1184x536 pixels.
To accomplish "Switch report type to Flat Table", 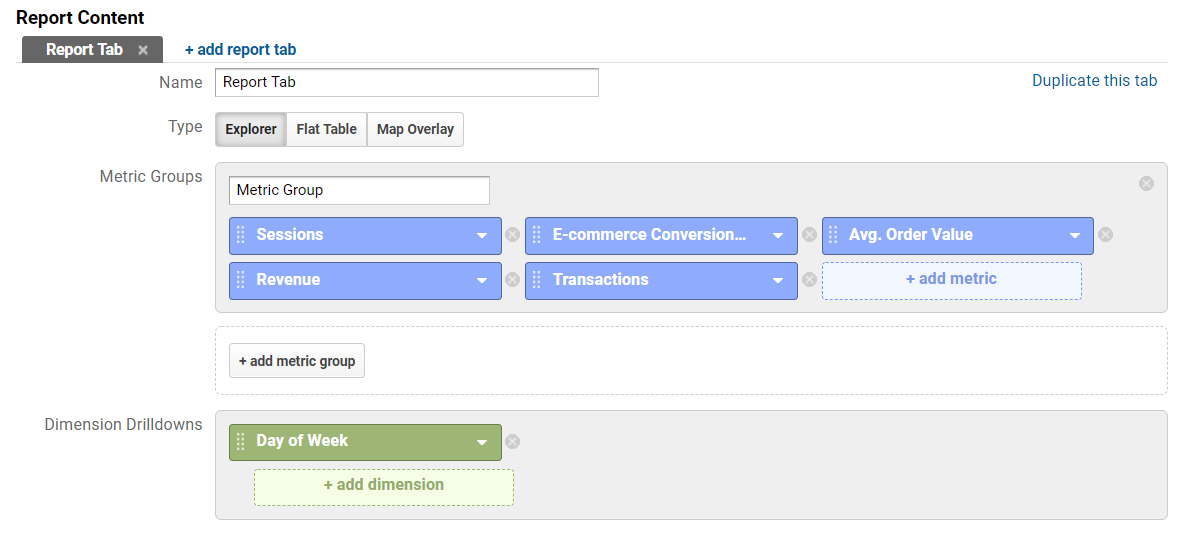I will click(326, 129).
